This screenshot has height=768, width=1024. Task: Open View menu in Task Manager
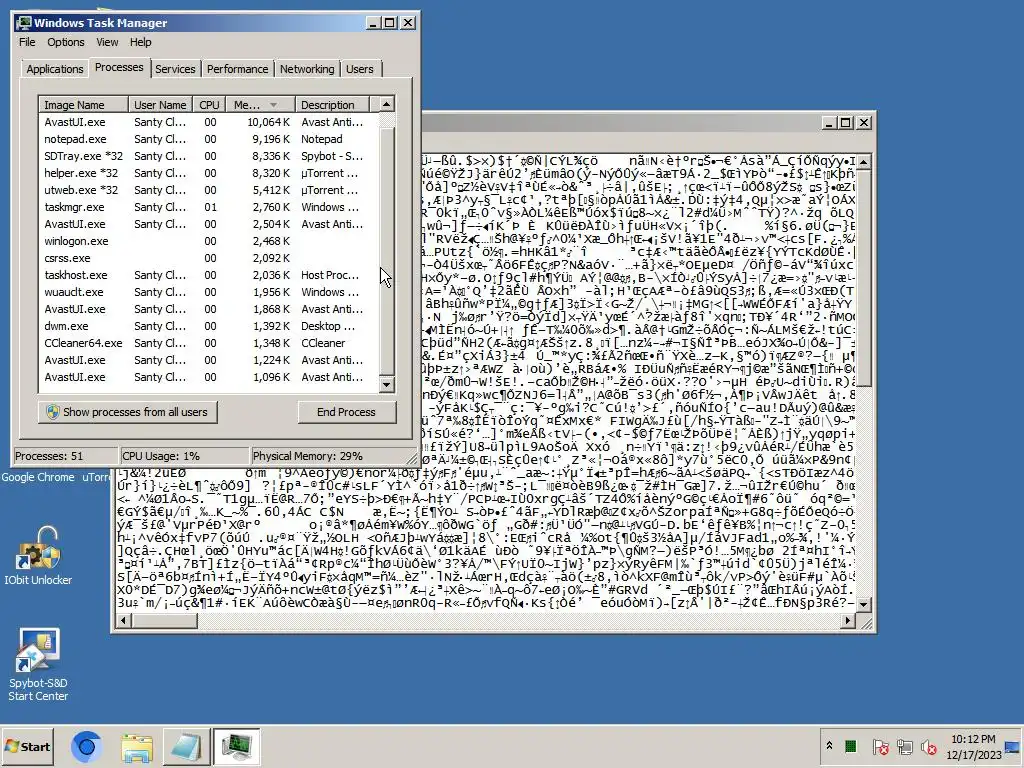(107, 42)
